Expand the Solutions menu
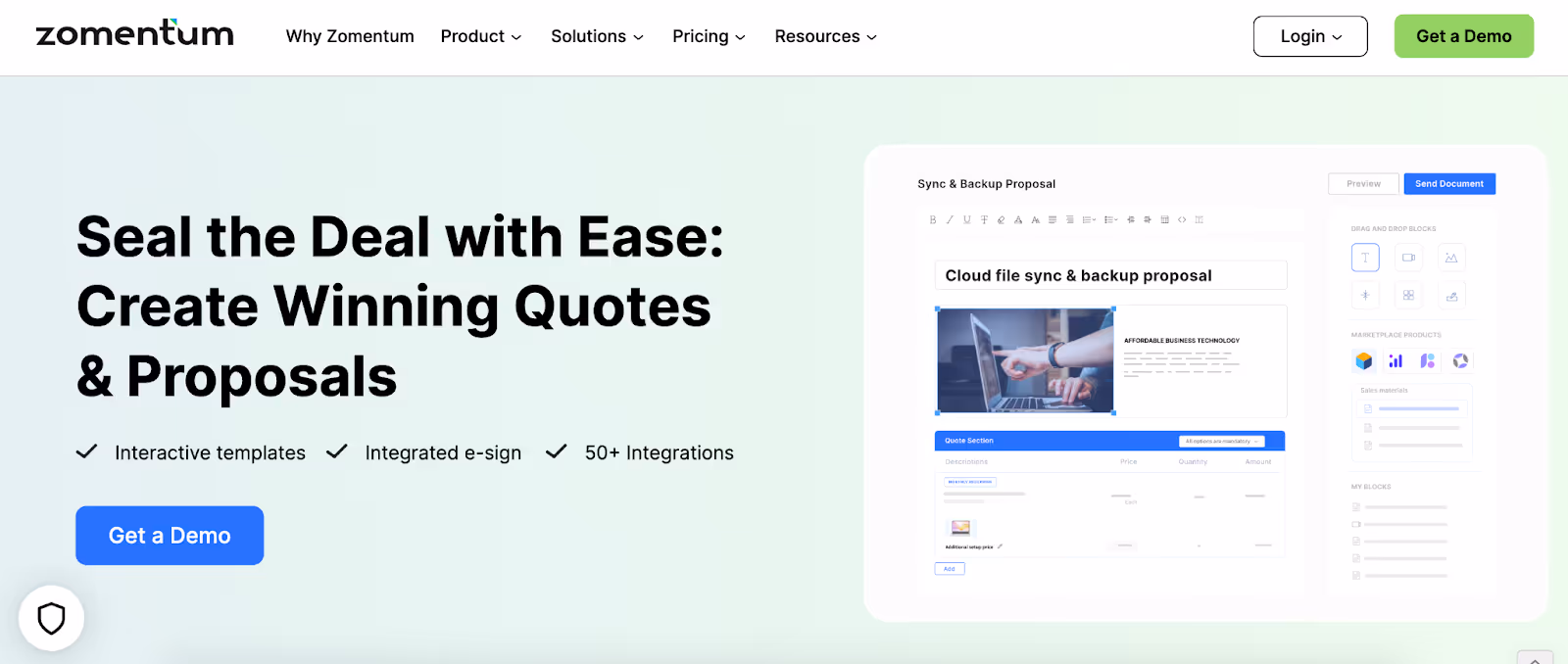Image resolution: width=1568 pixels, height=664 pixels. coord(597,36)
